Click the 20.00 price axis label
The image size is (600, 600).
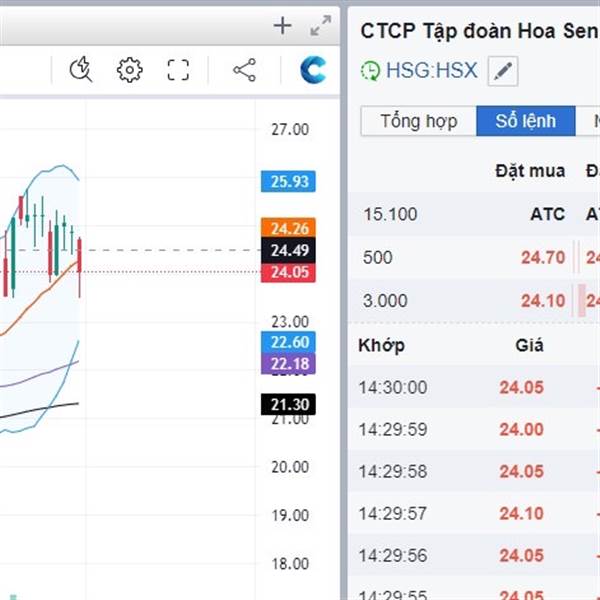tap(290, 467)
